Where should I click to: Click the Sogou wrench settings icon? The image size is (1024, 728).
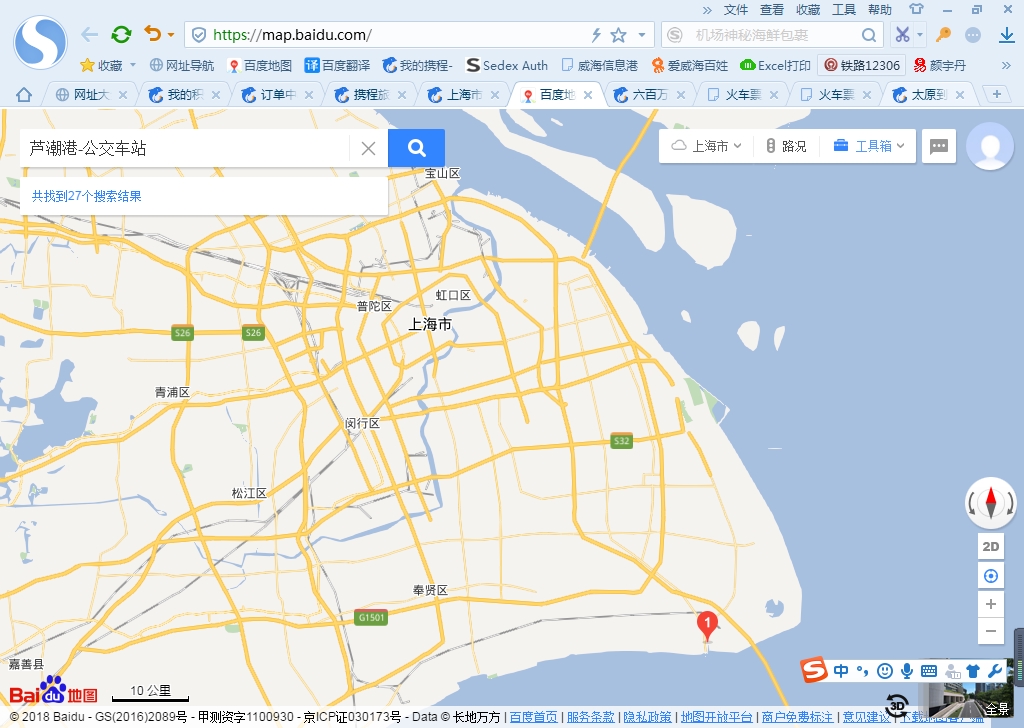[995, 671]
